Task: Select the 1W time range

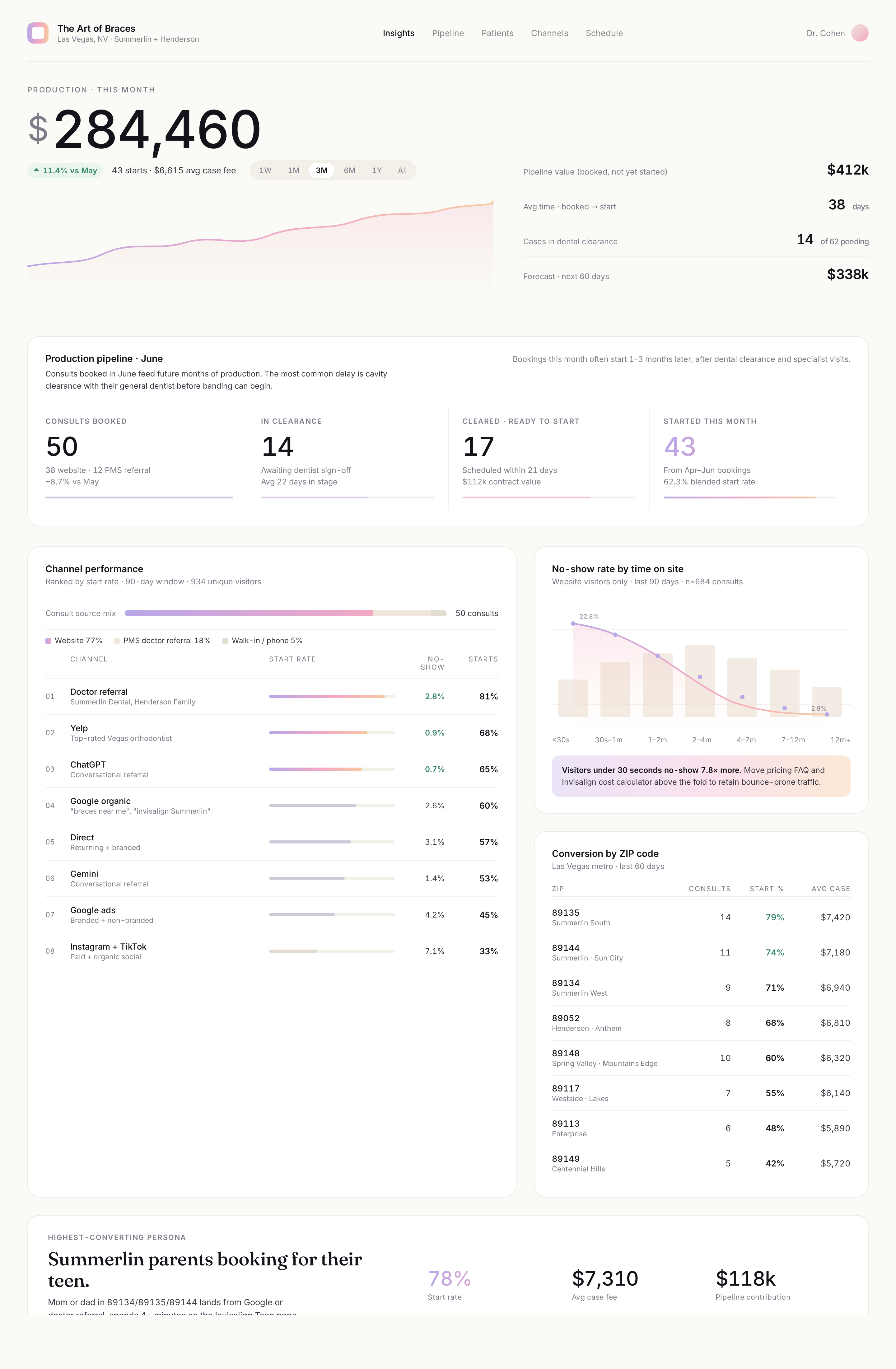Action: (x=265, y=171)
